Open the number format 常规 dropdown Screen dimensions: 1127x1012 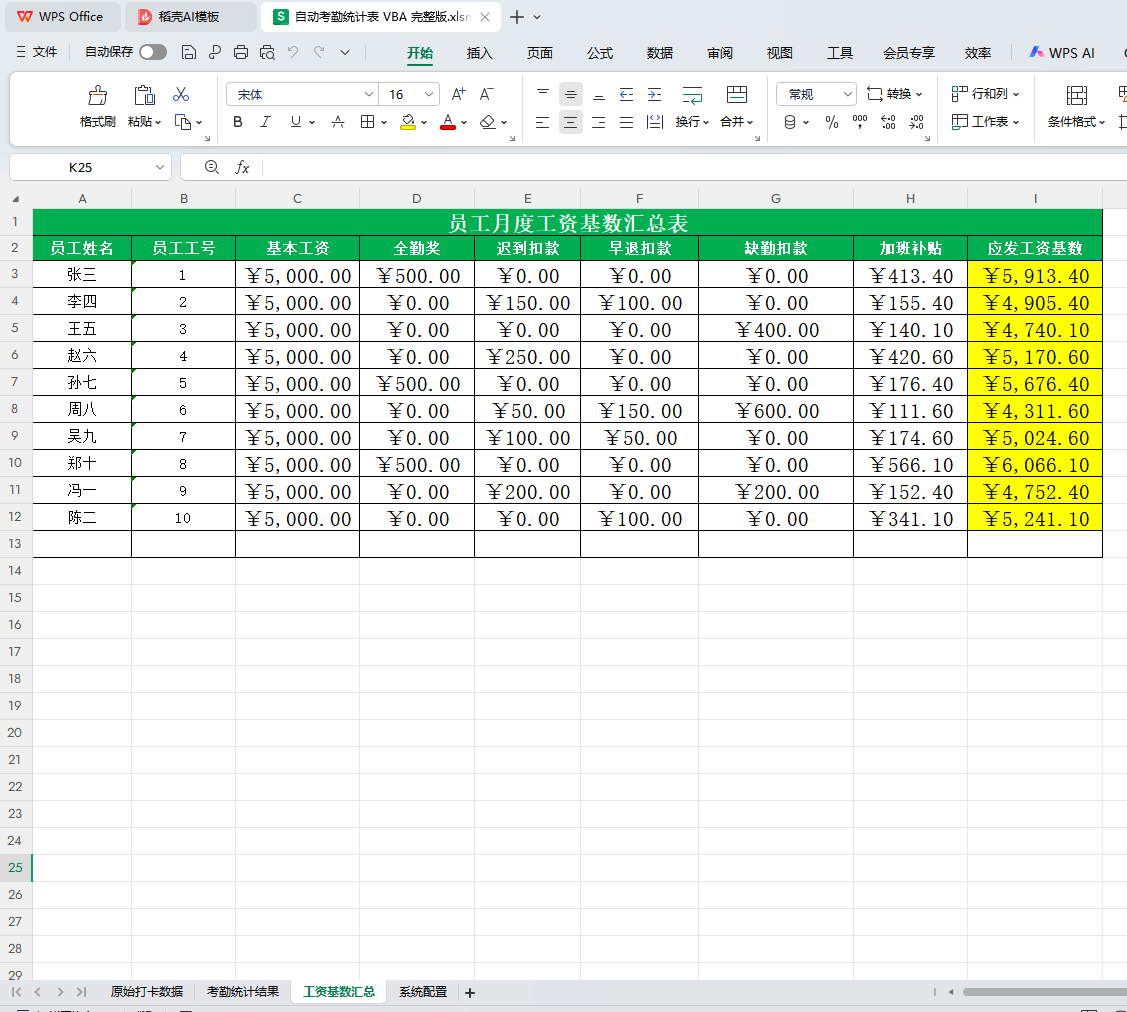click(x=847, y=94)
